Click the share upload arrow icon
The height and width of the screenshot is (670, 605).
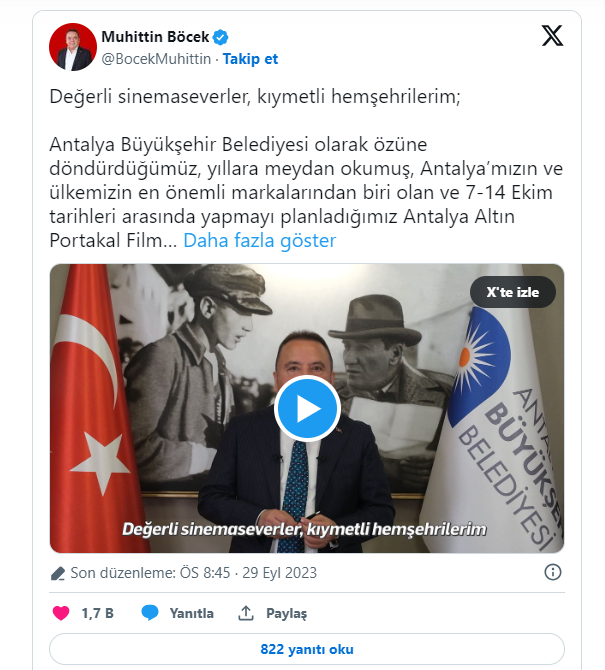pos(246,613)
